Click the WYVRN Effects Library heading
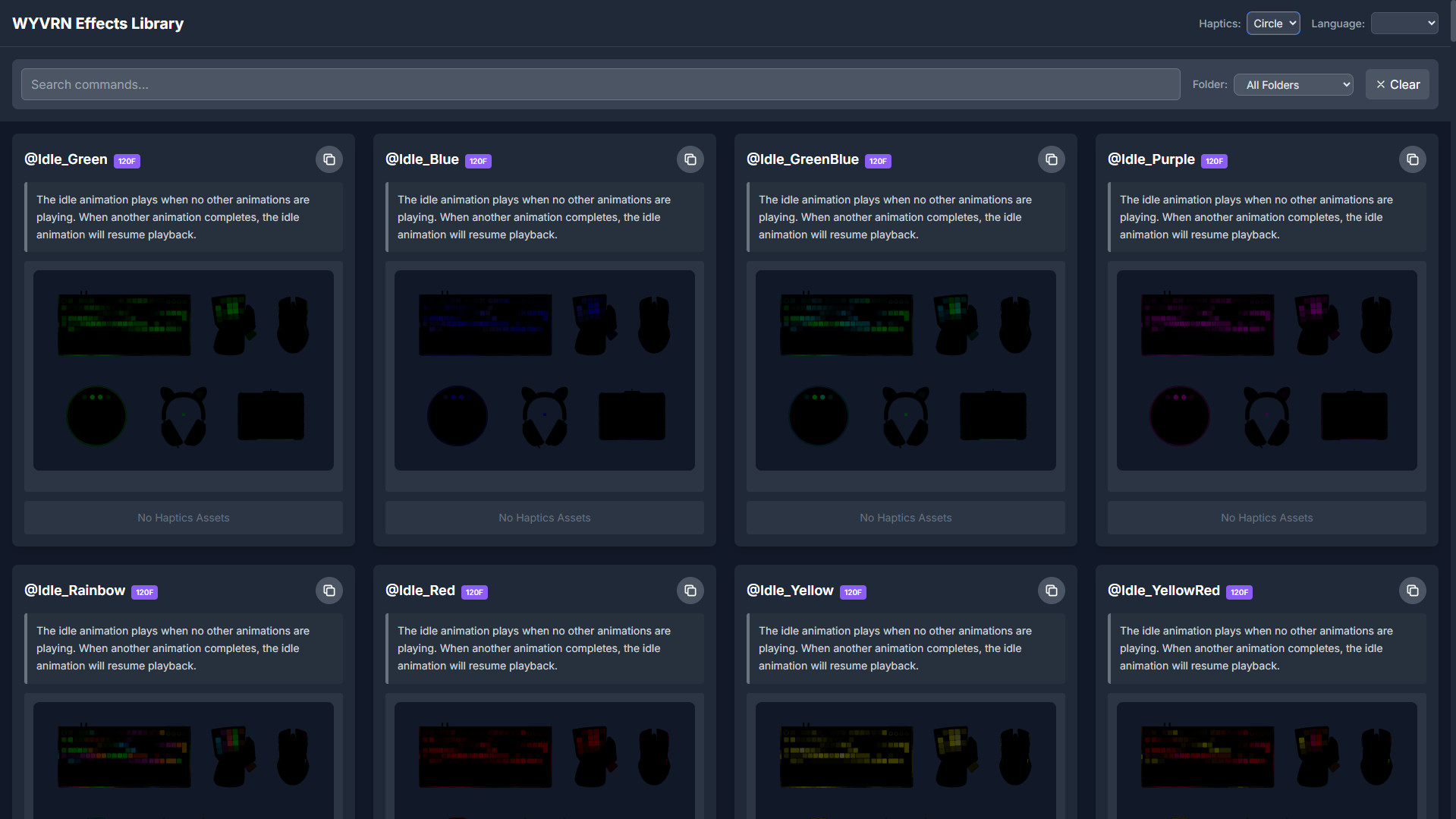 [96, 24]
